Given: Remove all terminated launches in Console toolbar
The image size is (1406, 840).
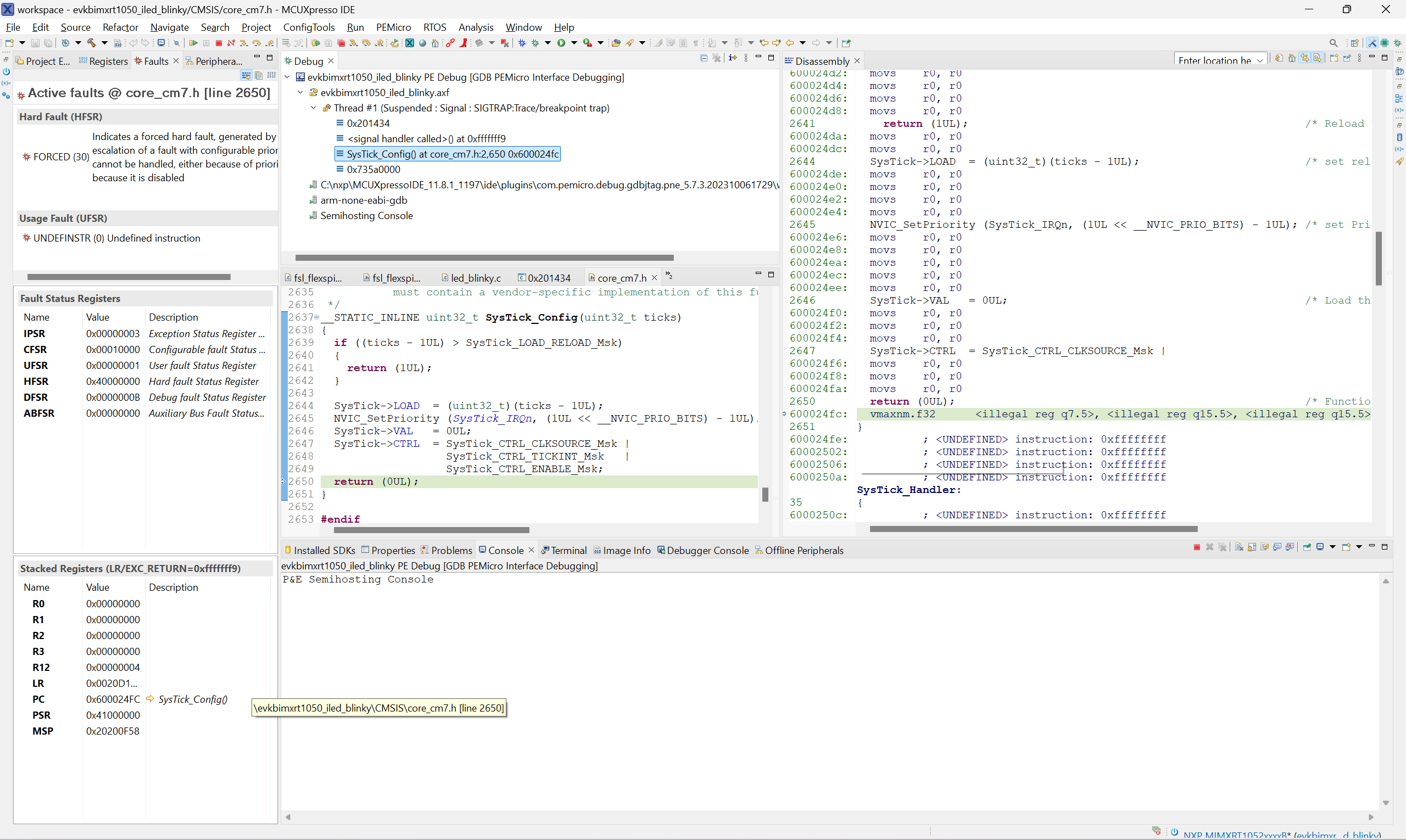Looking at the screenshot, I should [x=1223, y=547].
